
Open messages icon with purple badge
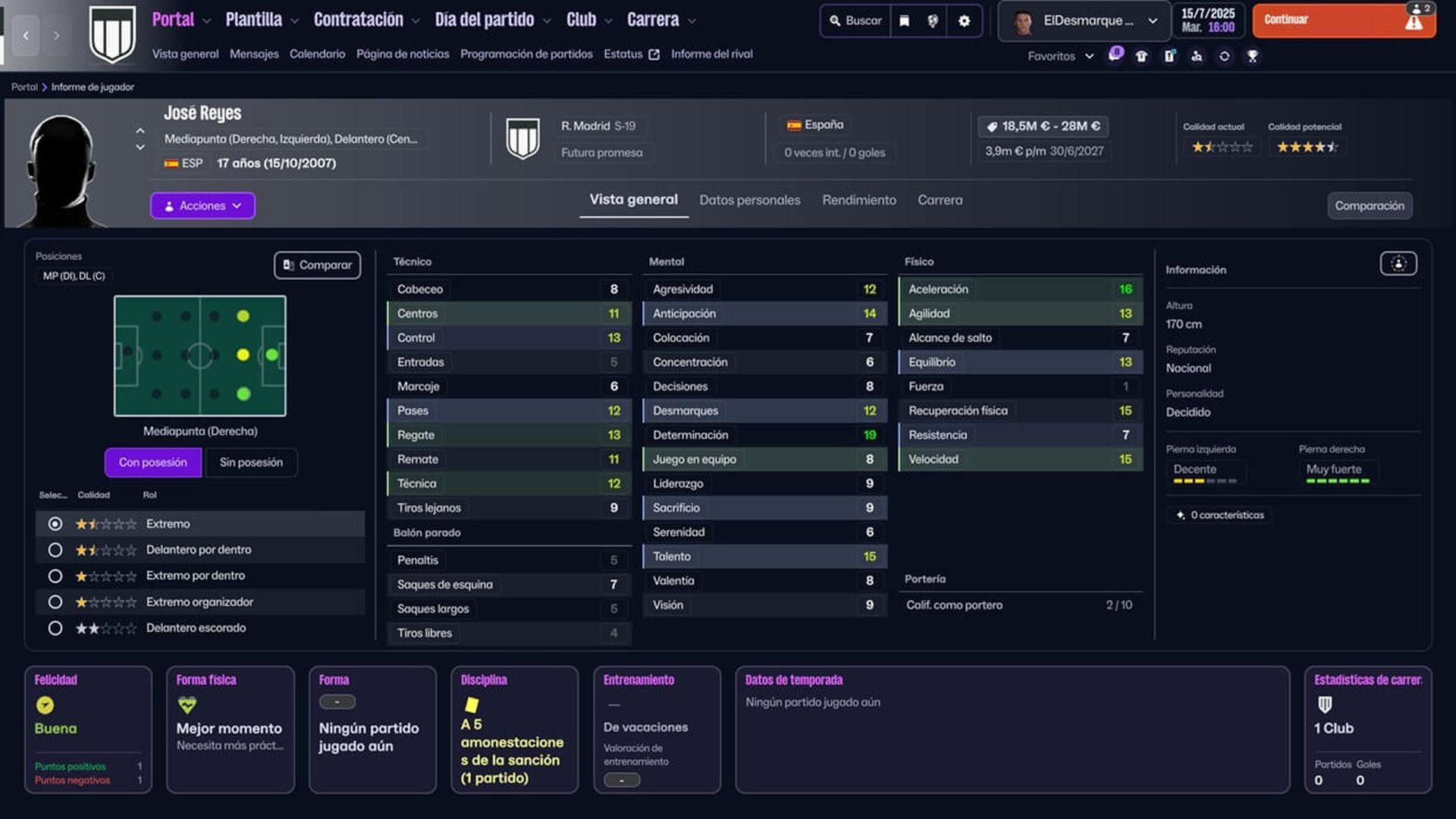[x=1115, y=55]
